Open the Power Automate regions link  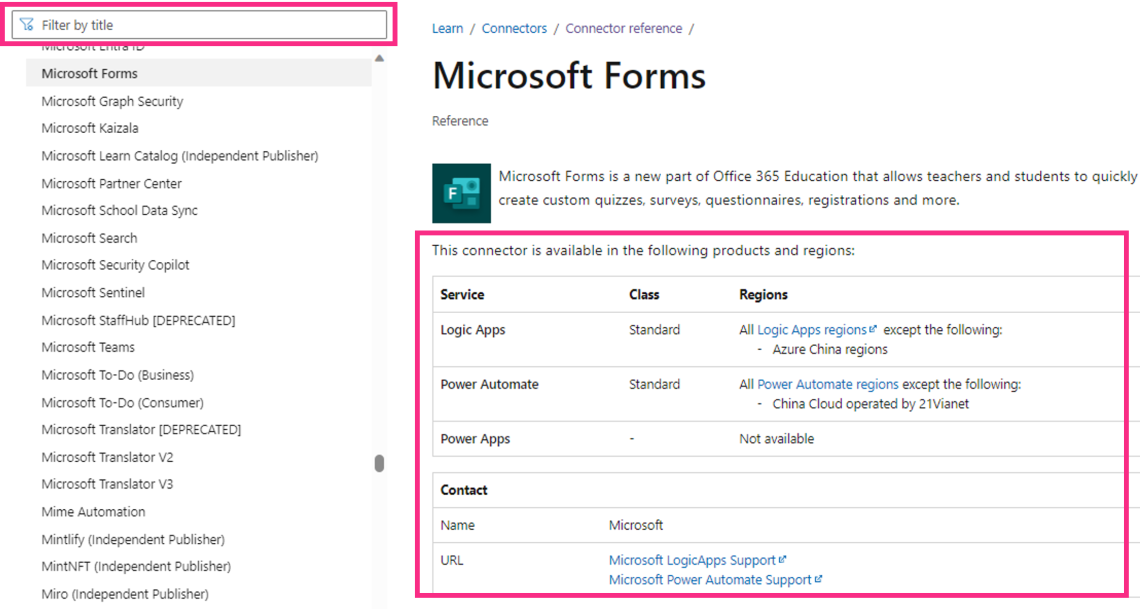coord(827,384)
